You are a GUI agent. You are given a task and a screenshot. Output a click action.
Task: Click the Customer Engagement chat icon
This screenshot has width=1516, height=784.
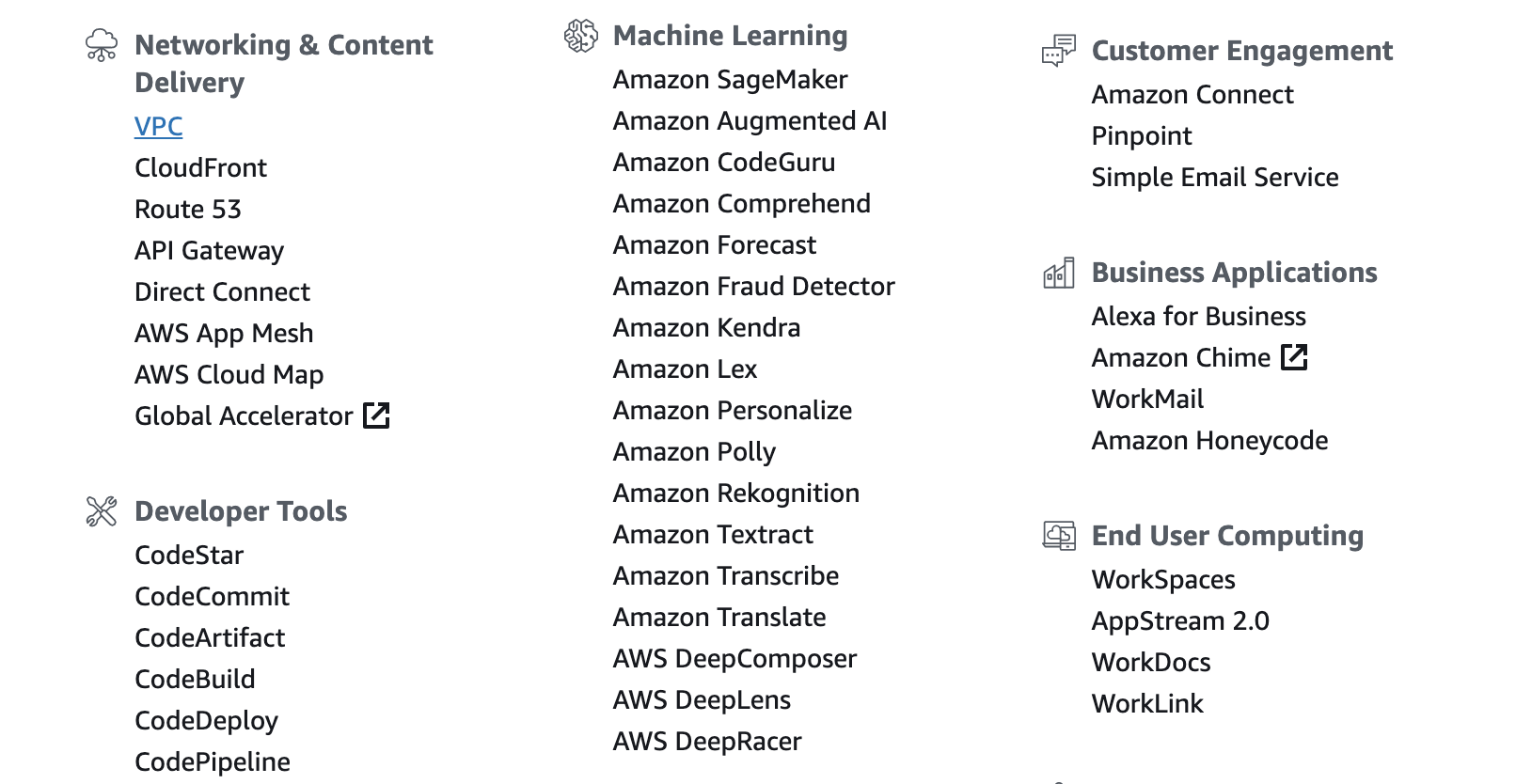pos(1059,50)
